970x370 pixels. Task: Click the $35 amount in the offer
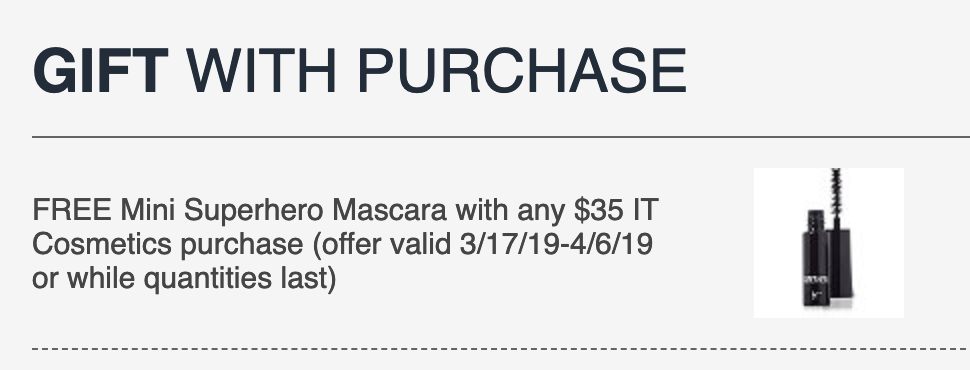[x=598, y=210]
